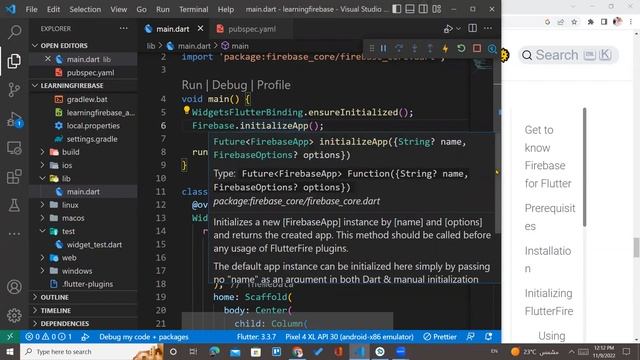
Task: Open the Manage gear menu
Action: [14, 315]
